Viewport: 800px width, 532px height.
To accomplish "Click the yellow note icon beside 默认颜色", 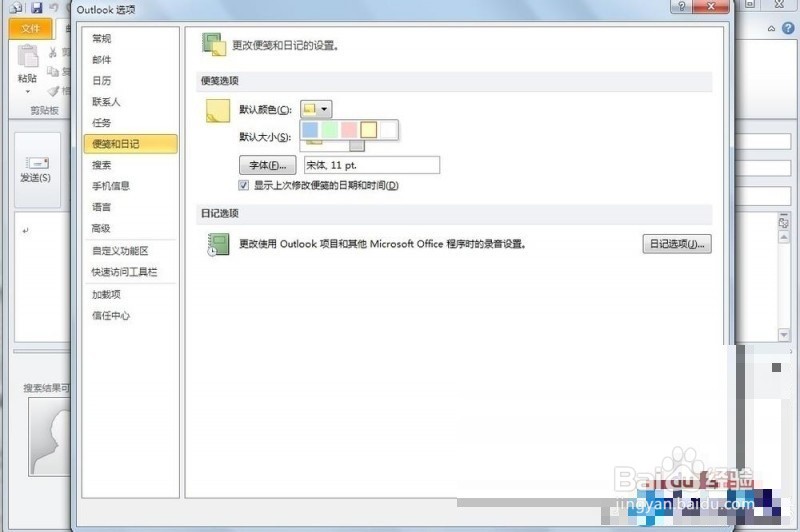I will click(218, 111).
